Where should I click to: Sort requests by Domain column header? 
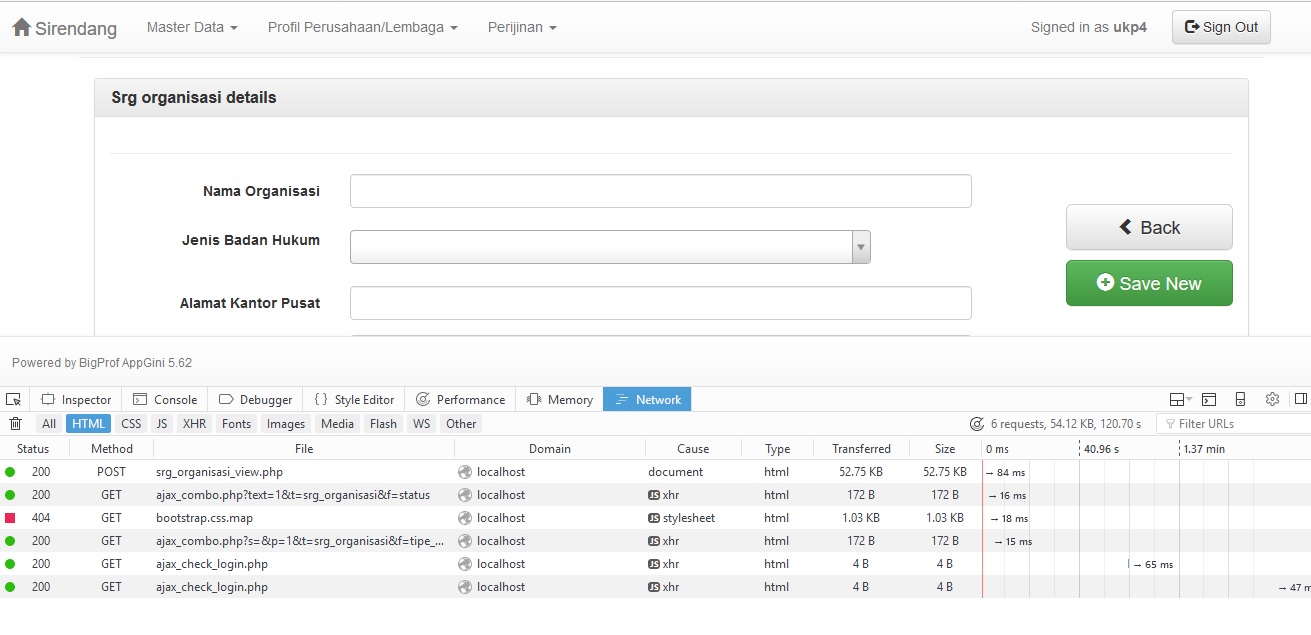tap(550, 449)
